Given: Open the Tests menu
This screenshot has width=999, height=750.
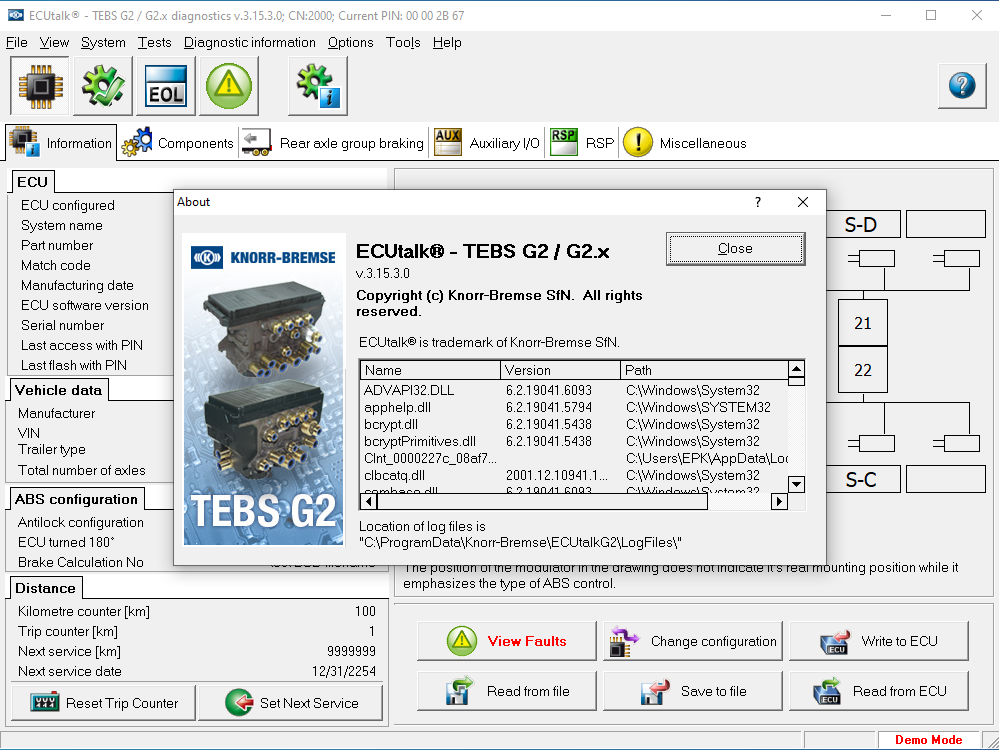Looking at the screenshot, I should pos(154,42).
